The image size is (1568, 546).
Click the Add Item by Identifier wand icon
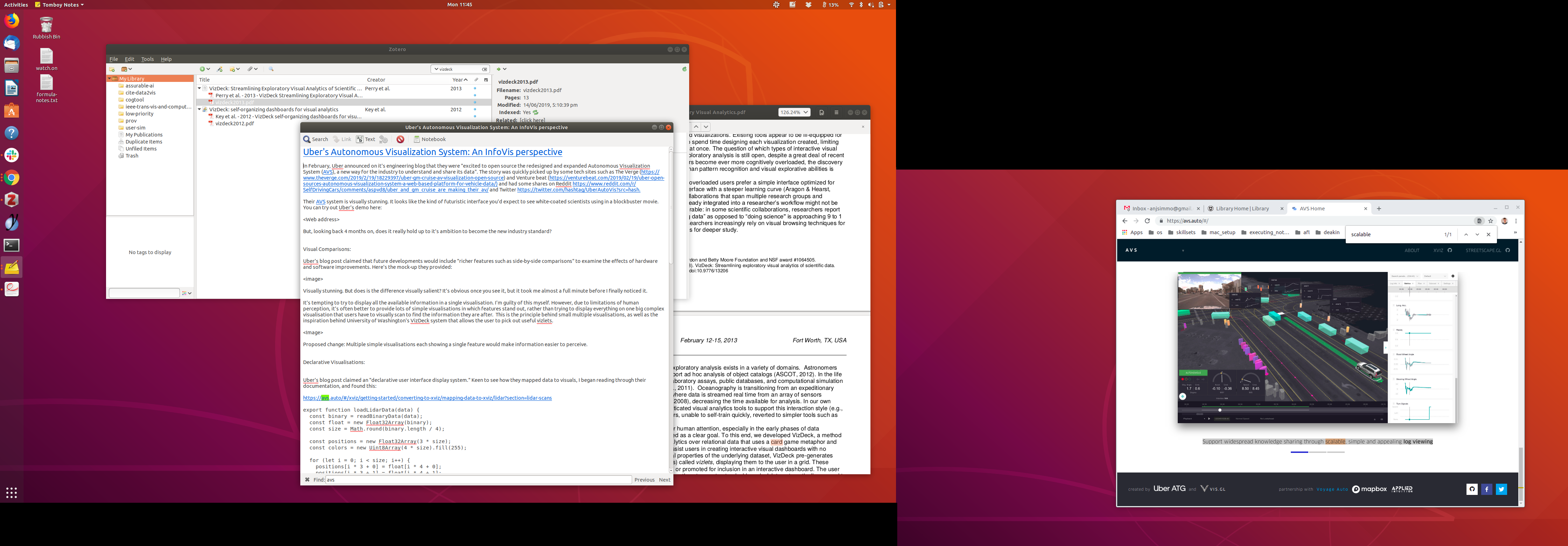point(220,69)
